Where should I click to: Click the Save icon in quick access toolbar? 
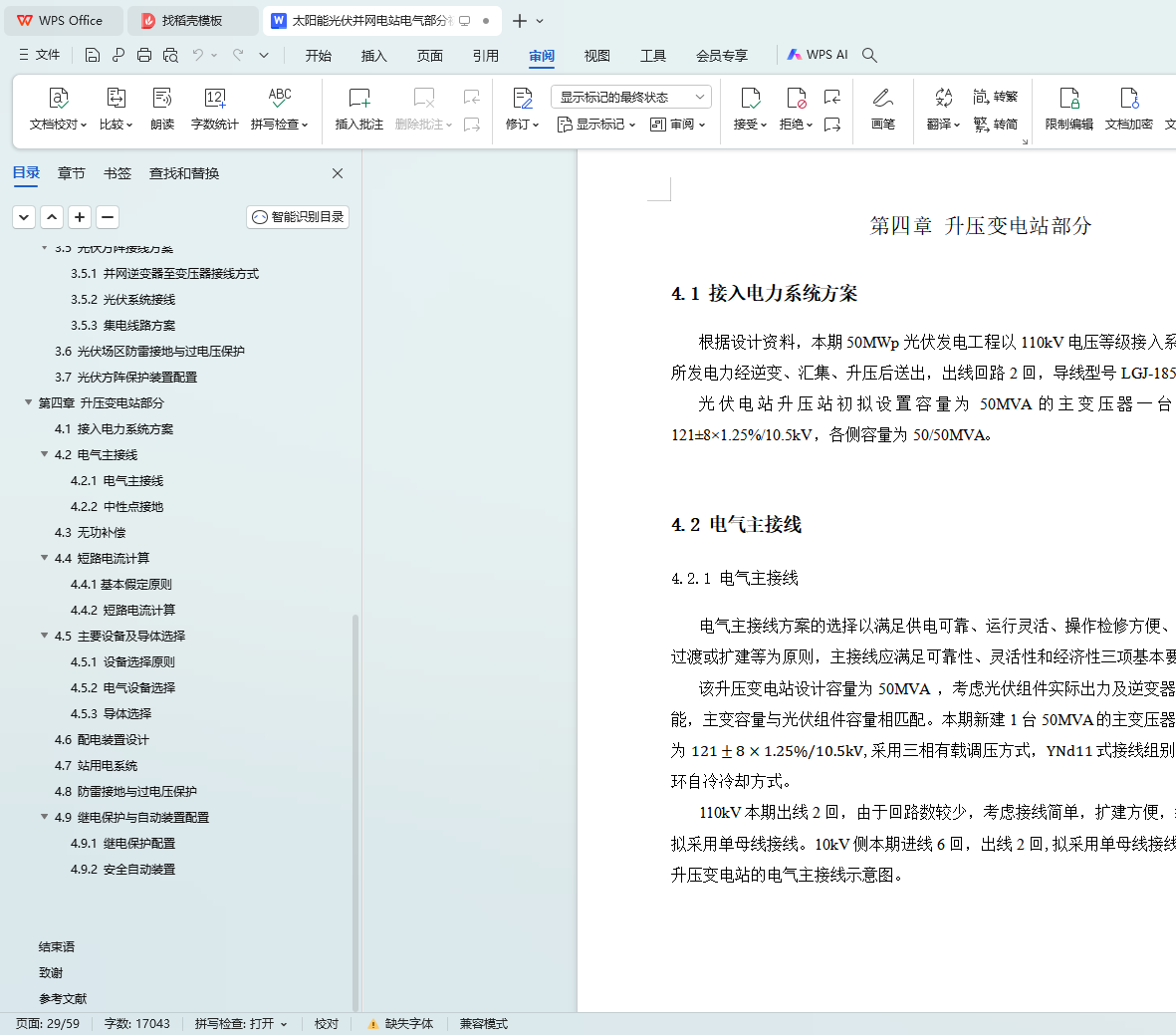(93, 55)
